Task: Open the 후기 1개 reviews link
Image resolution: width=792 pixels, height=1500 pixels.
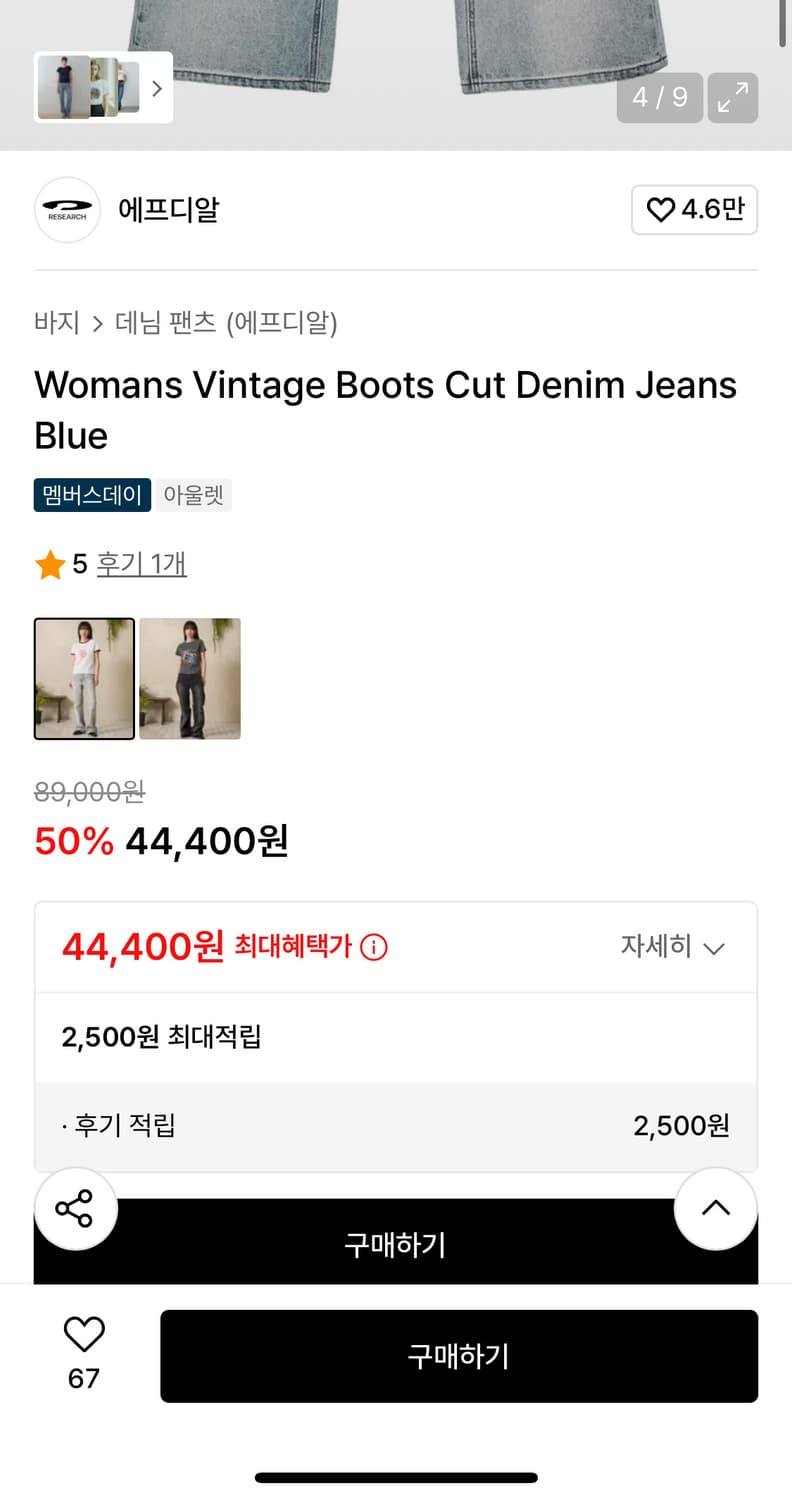Action: click(142, 563)
